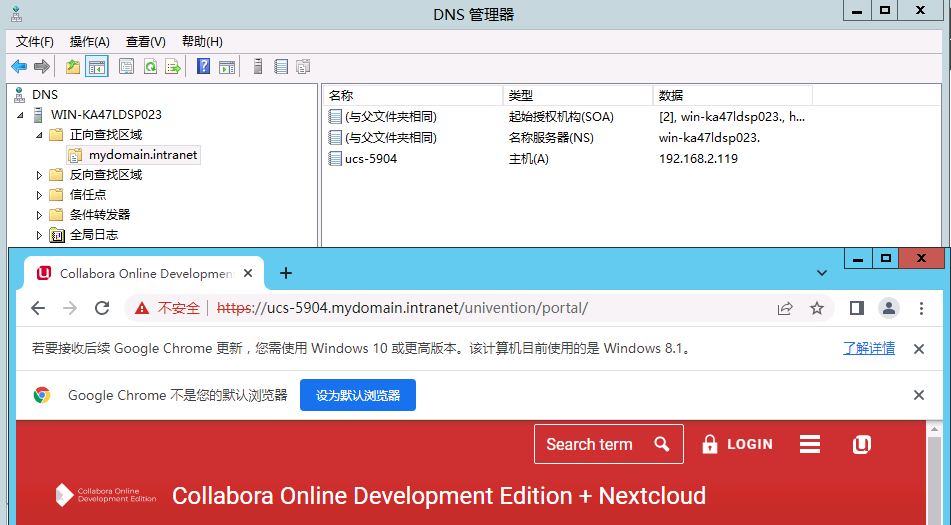
Task: Toggle show/hide console tree toolbar button
Action: tap(97, 67)
